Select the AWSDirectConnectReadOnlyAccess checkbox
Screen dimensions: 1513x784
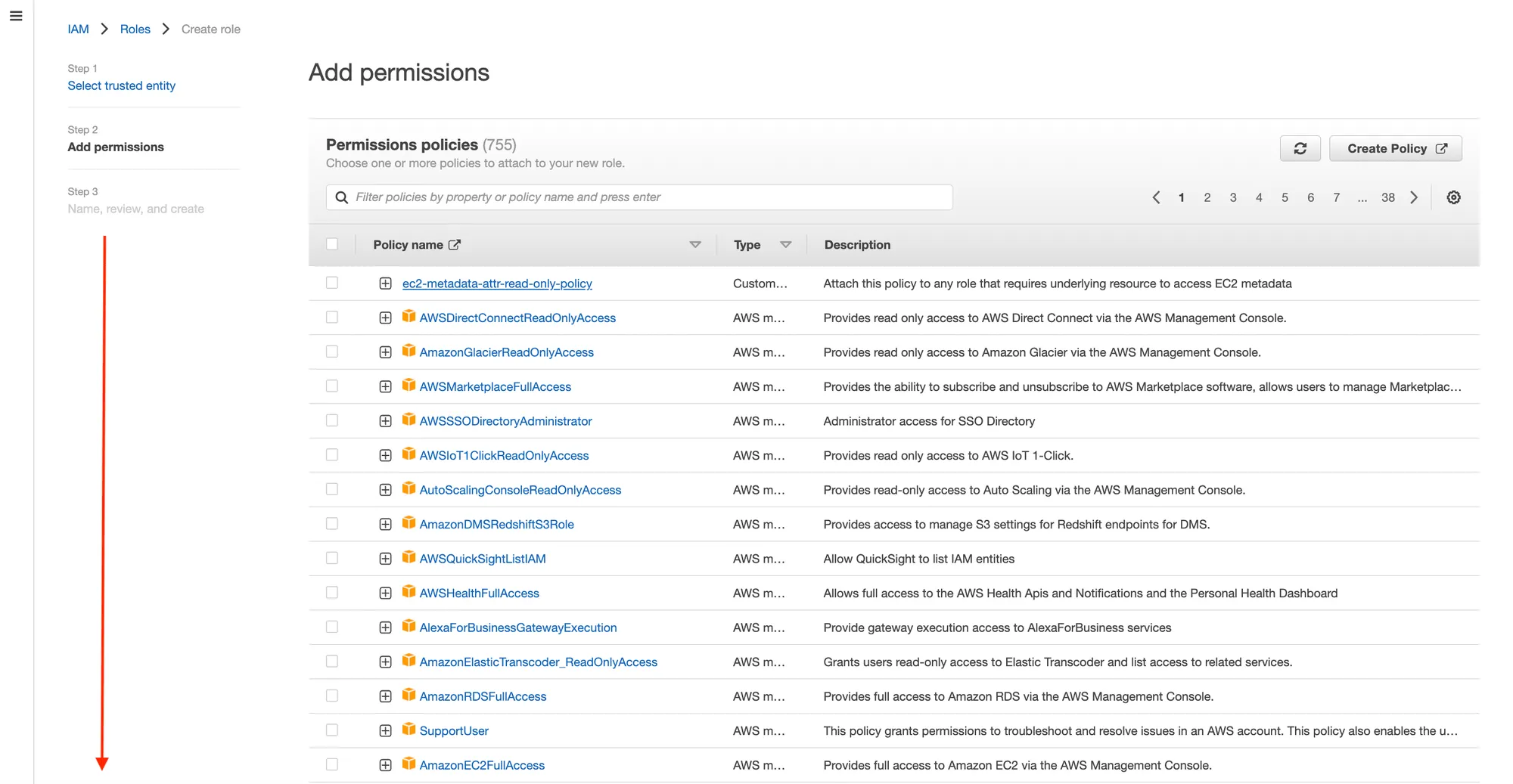[332, 318]
